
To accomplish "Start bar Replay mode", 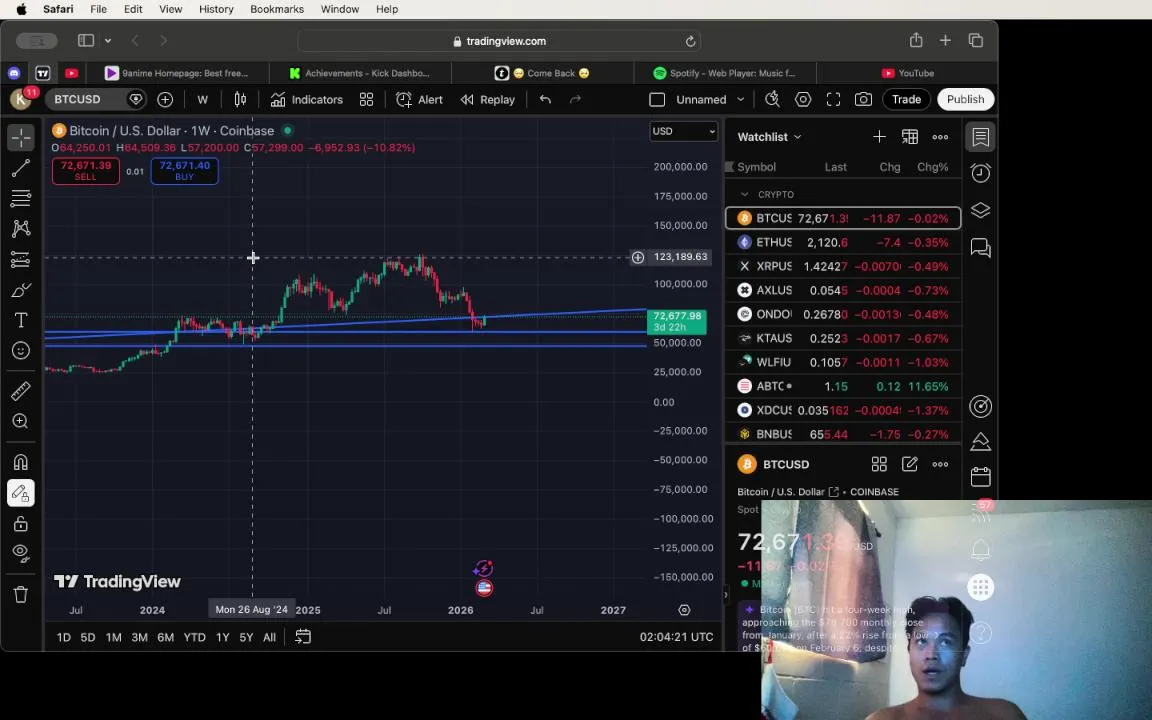I will tap(488, 99).
